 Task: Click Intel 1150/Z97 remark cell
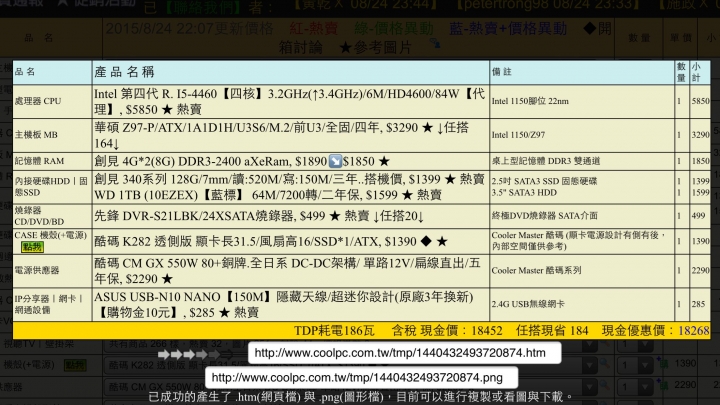pos(518,135)
